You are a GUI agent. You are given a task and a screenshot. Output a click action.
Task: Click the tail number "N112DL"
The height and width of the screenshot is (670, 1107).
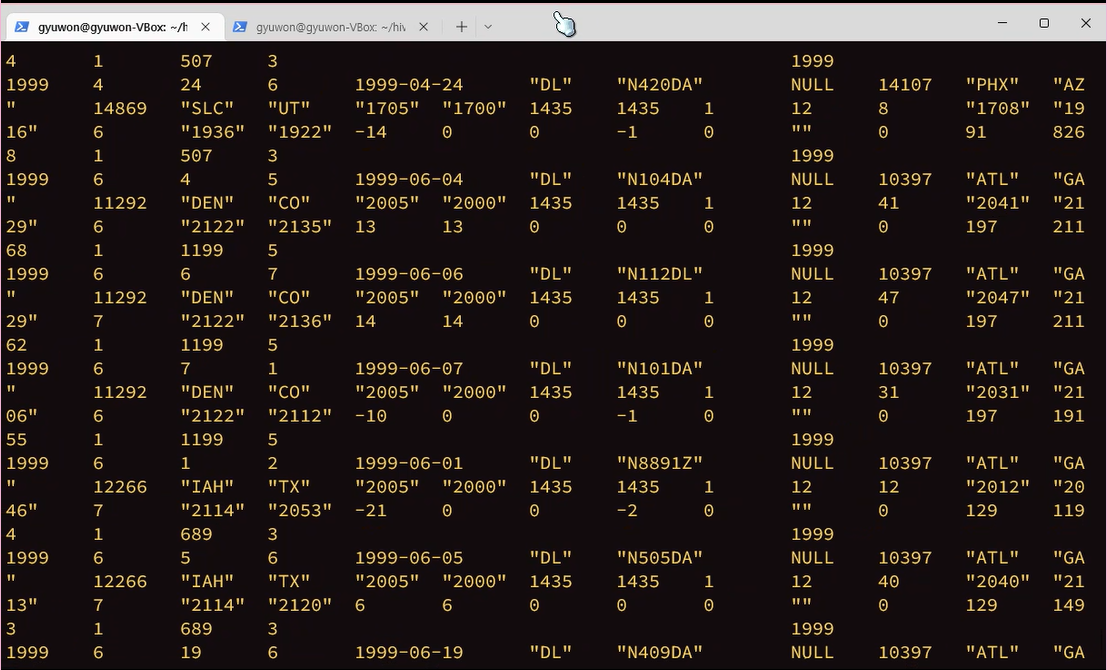659,274
